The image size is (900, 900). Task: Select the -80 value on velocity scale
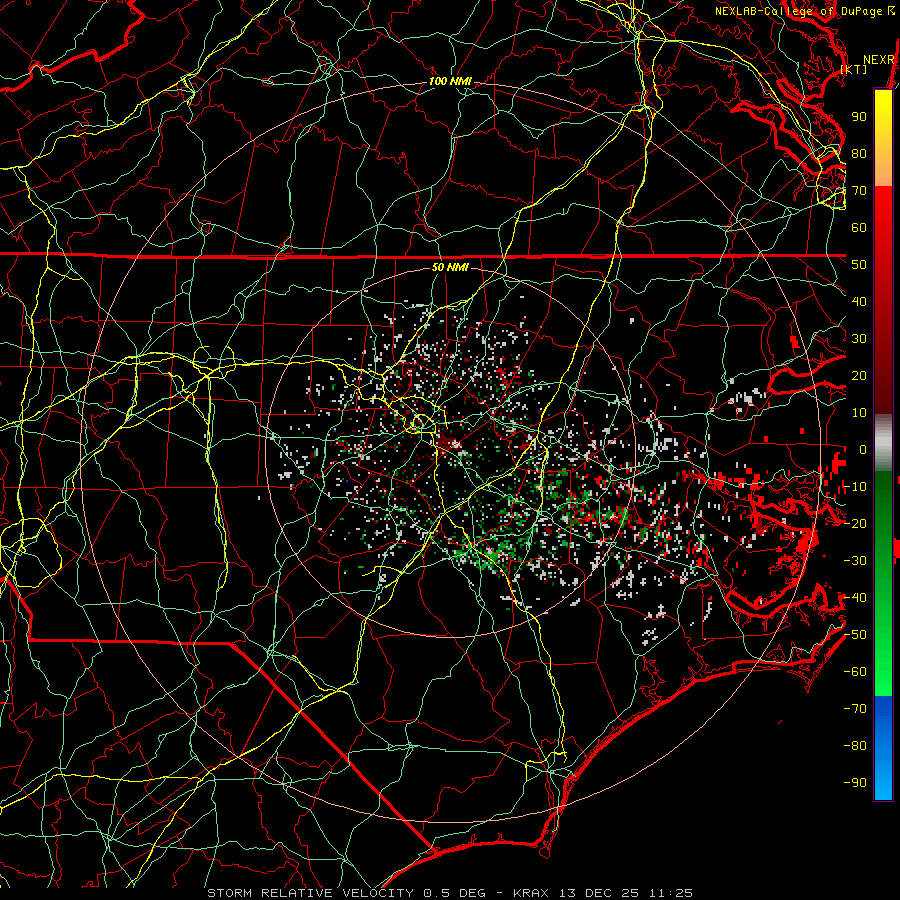855,746
